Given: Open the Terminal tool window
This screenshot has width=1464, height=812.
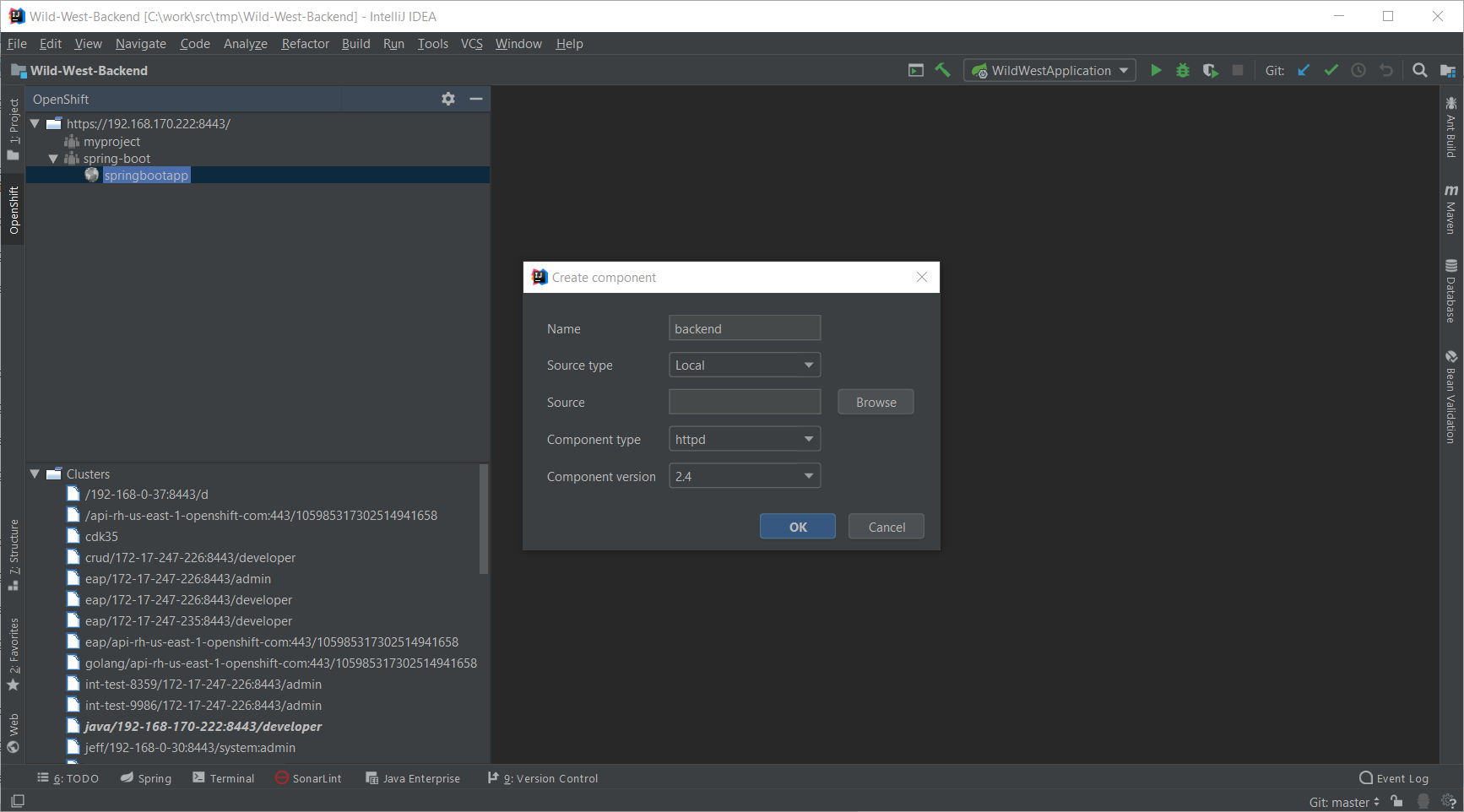Looking at the screenshot, I should click(x=224, y=778).
